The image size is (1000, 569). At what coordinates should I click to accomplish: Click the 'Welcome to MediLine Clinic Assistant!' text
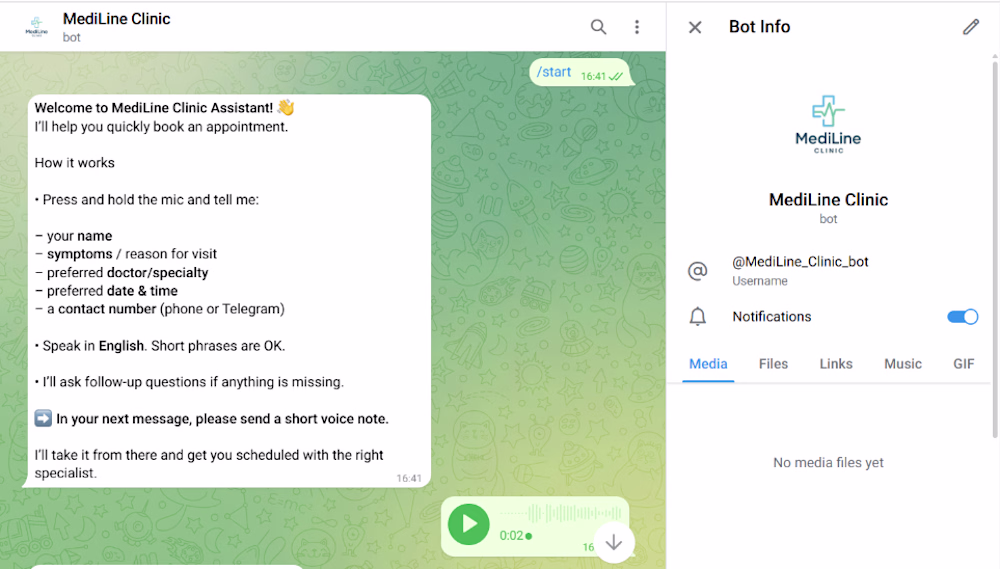point(154,108)
